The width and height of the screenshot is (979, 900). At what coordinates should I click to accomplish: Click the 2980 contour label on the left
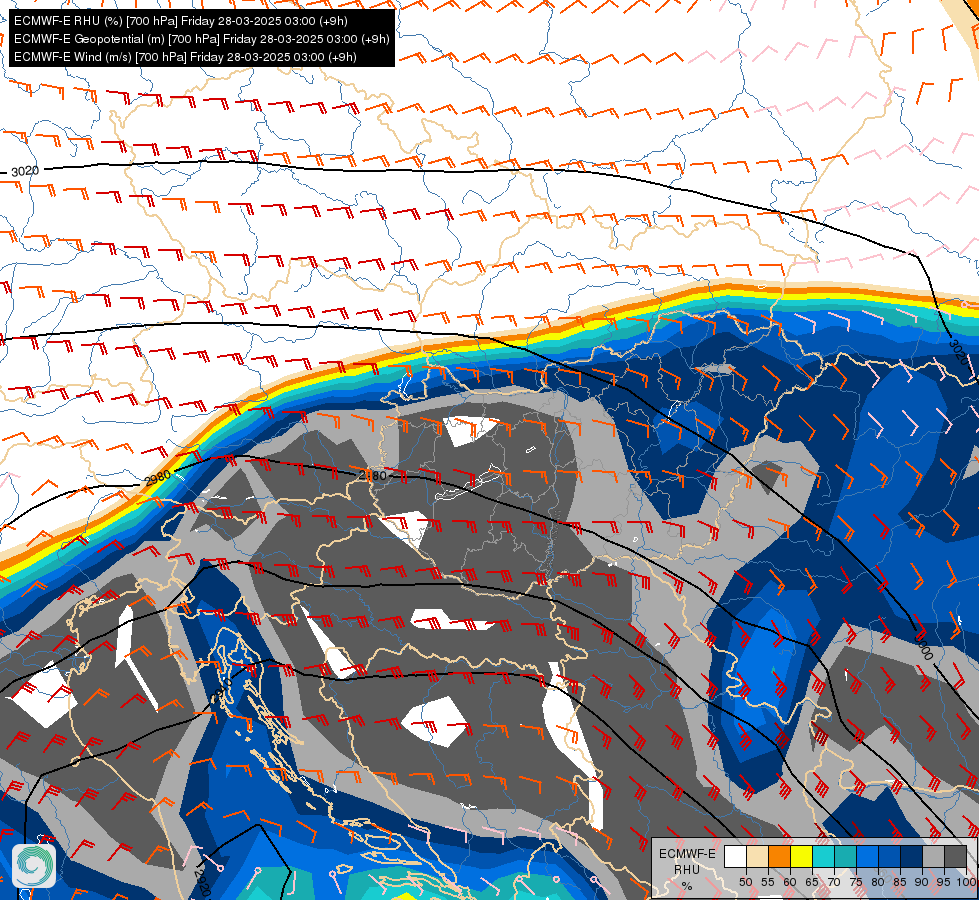pyautogui.click(x=157, y=478)
